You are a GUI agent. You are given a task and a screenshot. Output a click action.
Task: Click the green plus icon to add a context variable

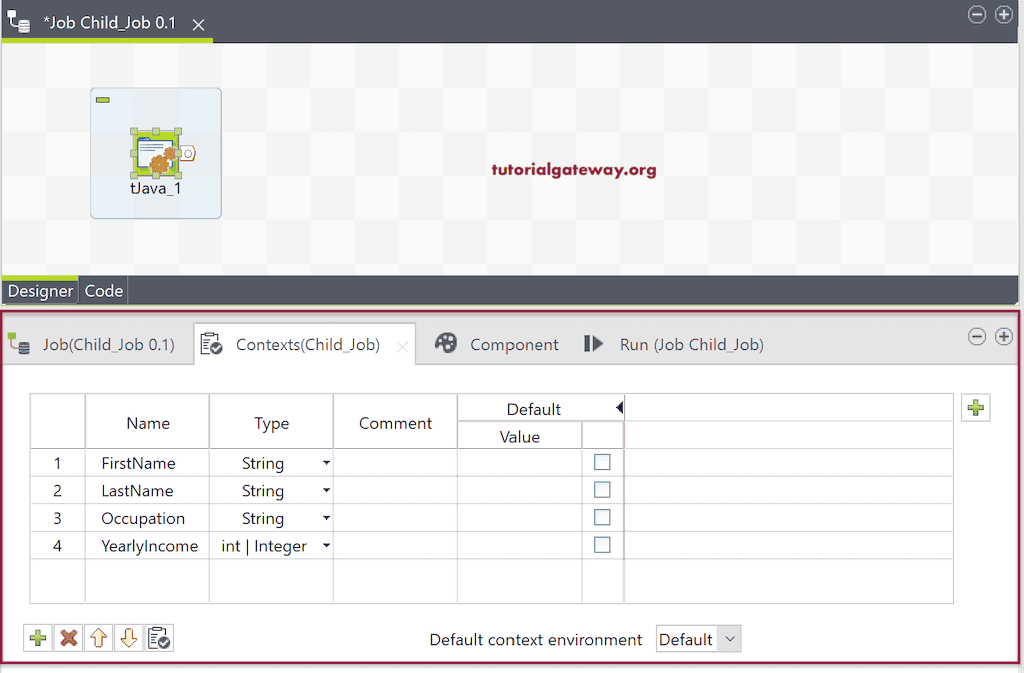tap(37, 637)
